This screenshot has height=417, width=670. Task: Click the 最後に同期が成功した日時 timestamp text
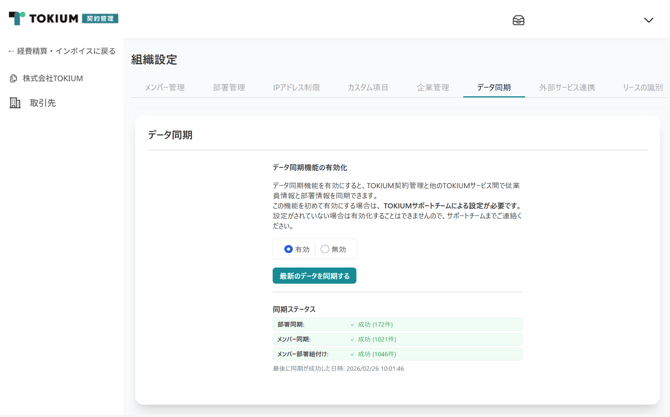coord(338,369)
